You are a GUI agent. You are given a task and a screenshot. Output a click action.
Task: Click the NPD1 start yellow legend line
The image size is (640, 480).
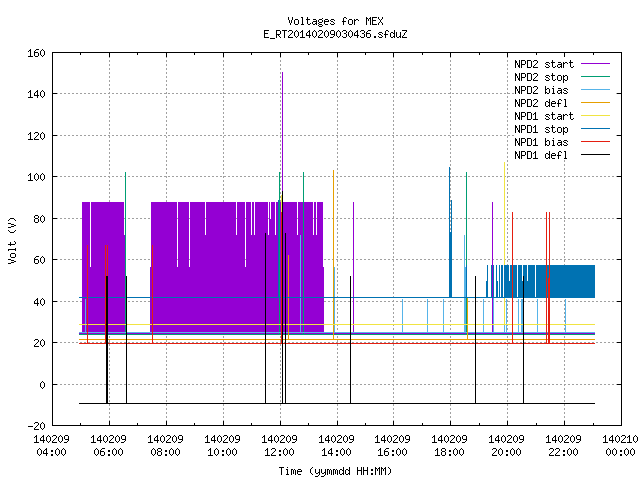pyautogui.click(x=595, y=116)
